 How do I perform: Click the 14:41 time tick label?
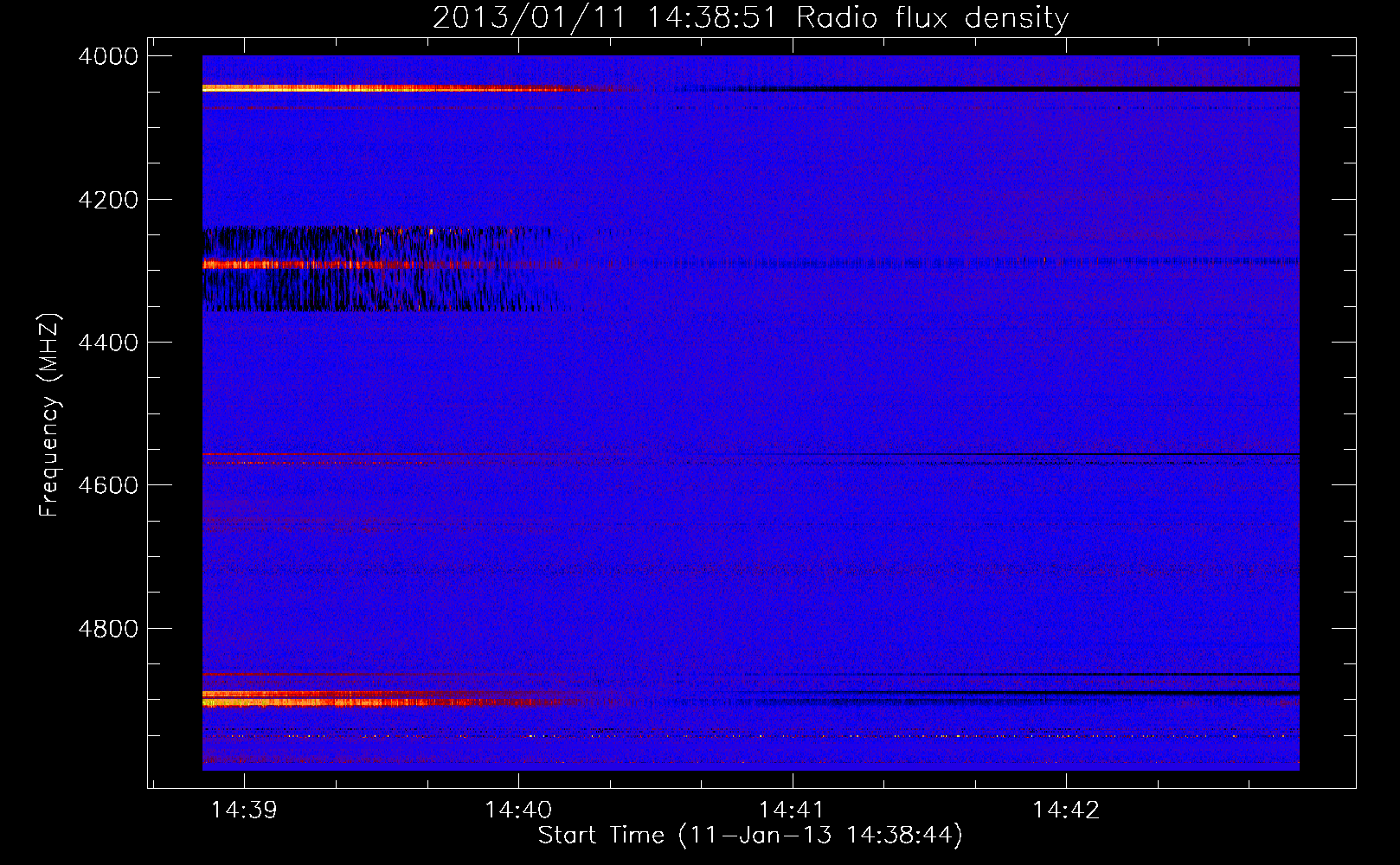(x=792, y=811)
